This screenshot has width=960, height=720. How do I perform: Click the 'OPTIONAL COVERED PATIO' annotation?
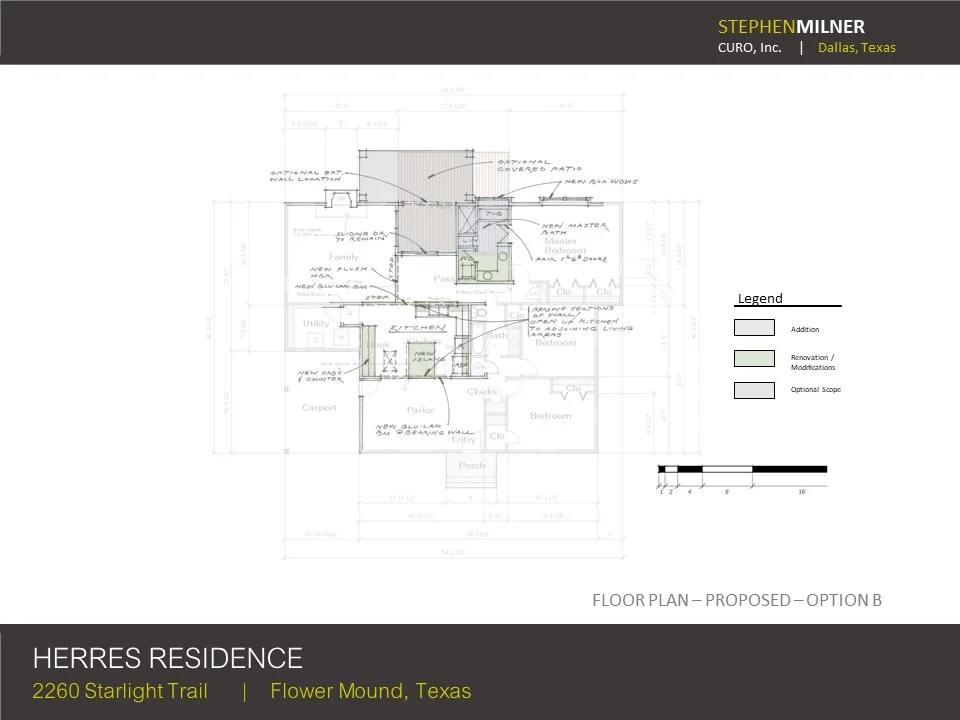coord(539,165)
